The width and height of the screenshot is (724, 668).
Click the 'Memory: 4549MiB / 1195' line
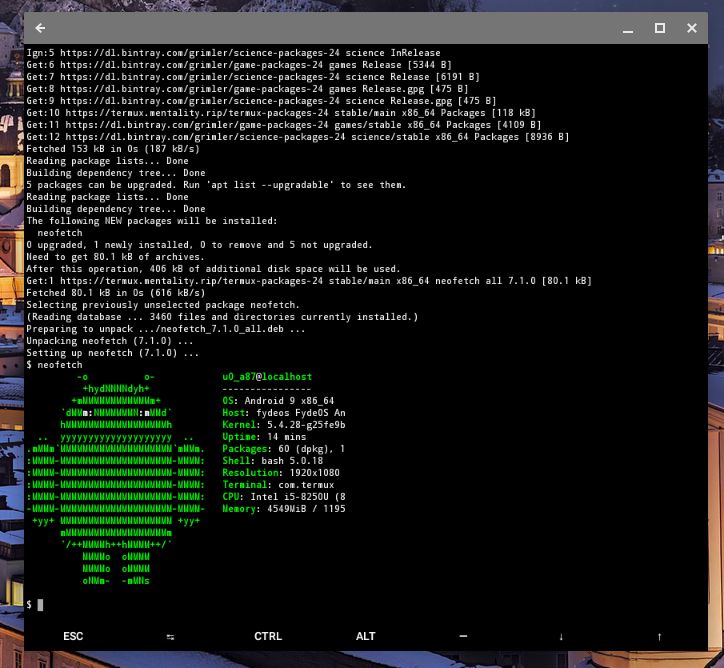point(284,509)
